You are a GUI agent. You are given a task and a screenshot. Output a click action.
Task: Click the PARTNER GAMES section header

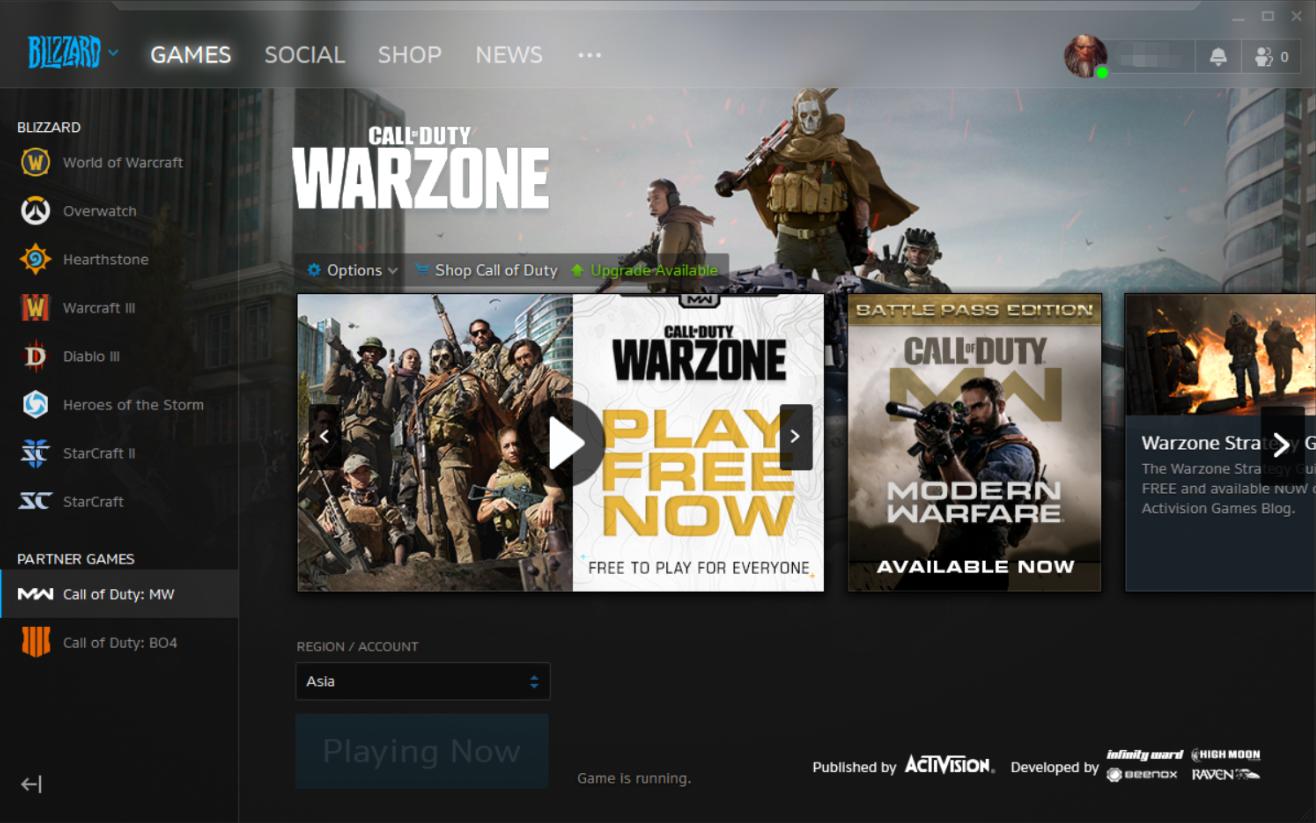tap(76, 559)
